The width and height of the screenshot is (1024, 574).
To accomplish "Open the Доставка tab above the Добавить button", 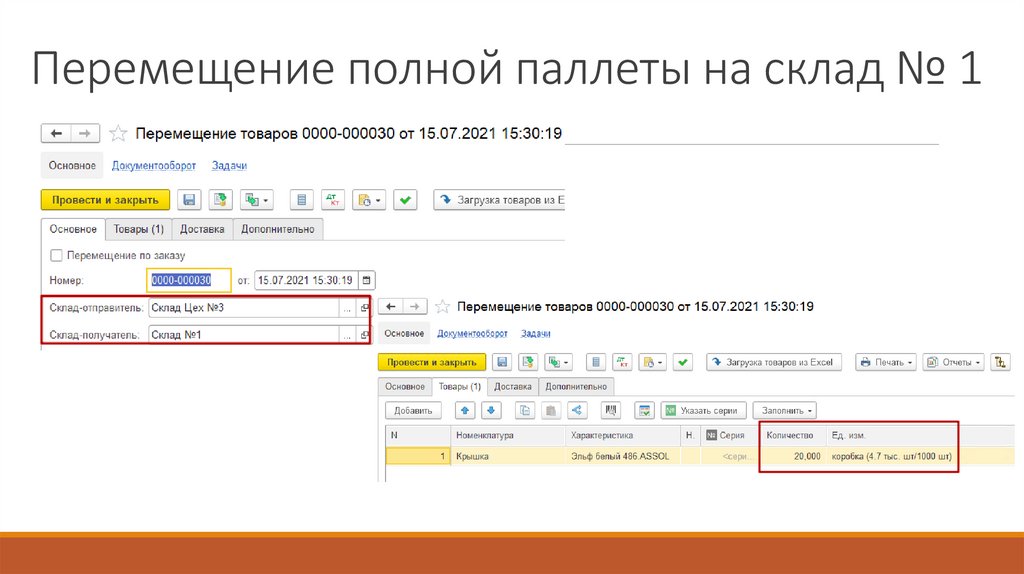I will click(x=513, y=386).
